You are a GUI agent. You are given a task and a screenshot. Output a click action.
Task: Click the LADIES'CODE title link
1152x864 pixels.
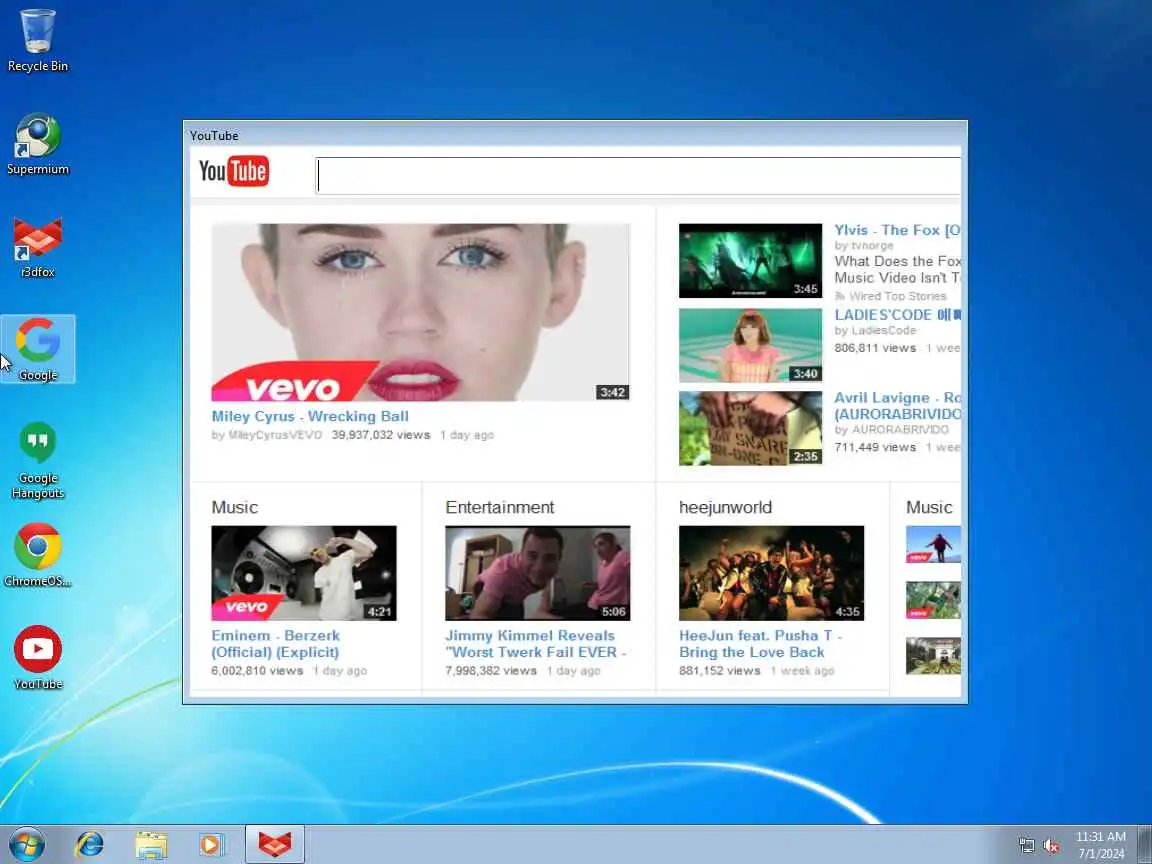pos(897,315)
